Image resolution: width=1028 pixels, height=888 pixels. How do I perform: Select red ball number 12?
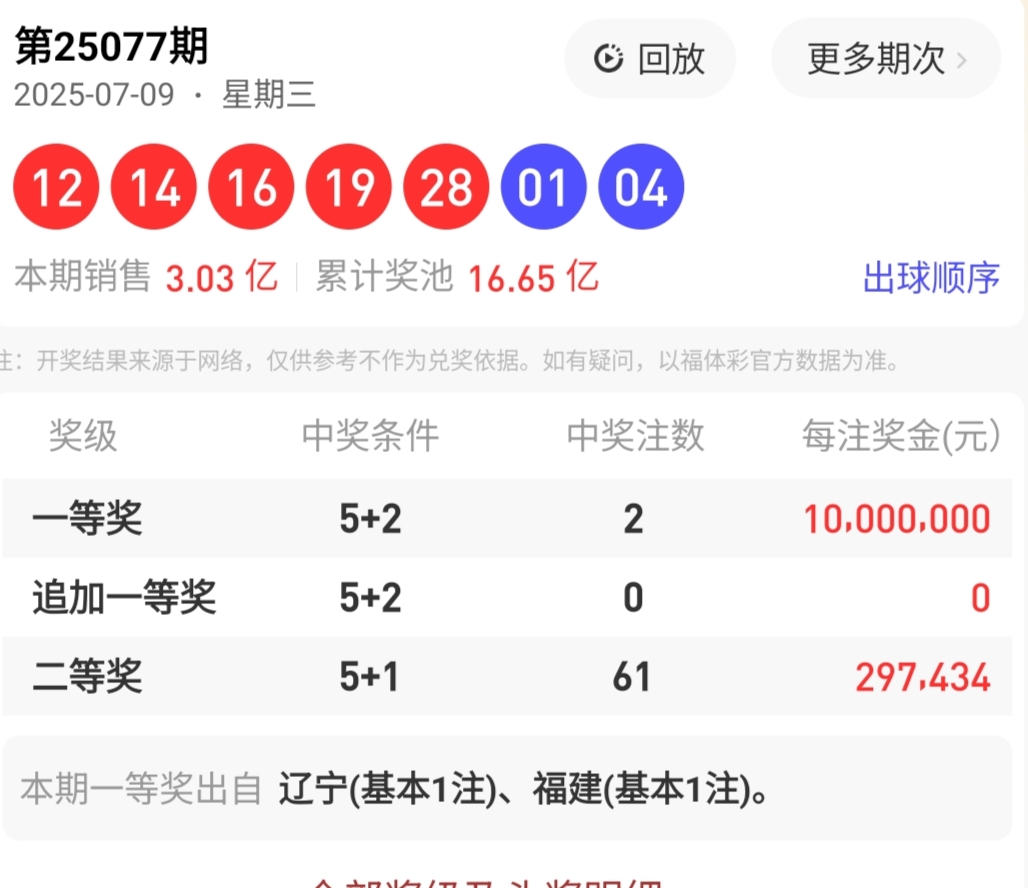[56, 187]
